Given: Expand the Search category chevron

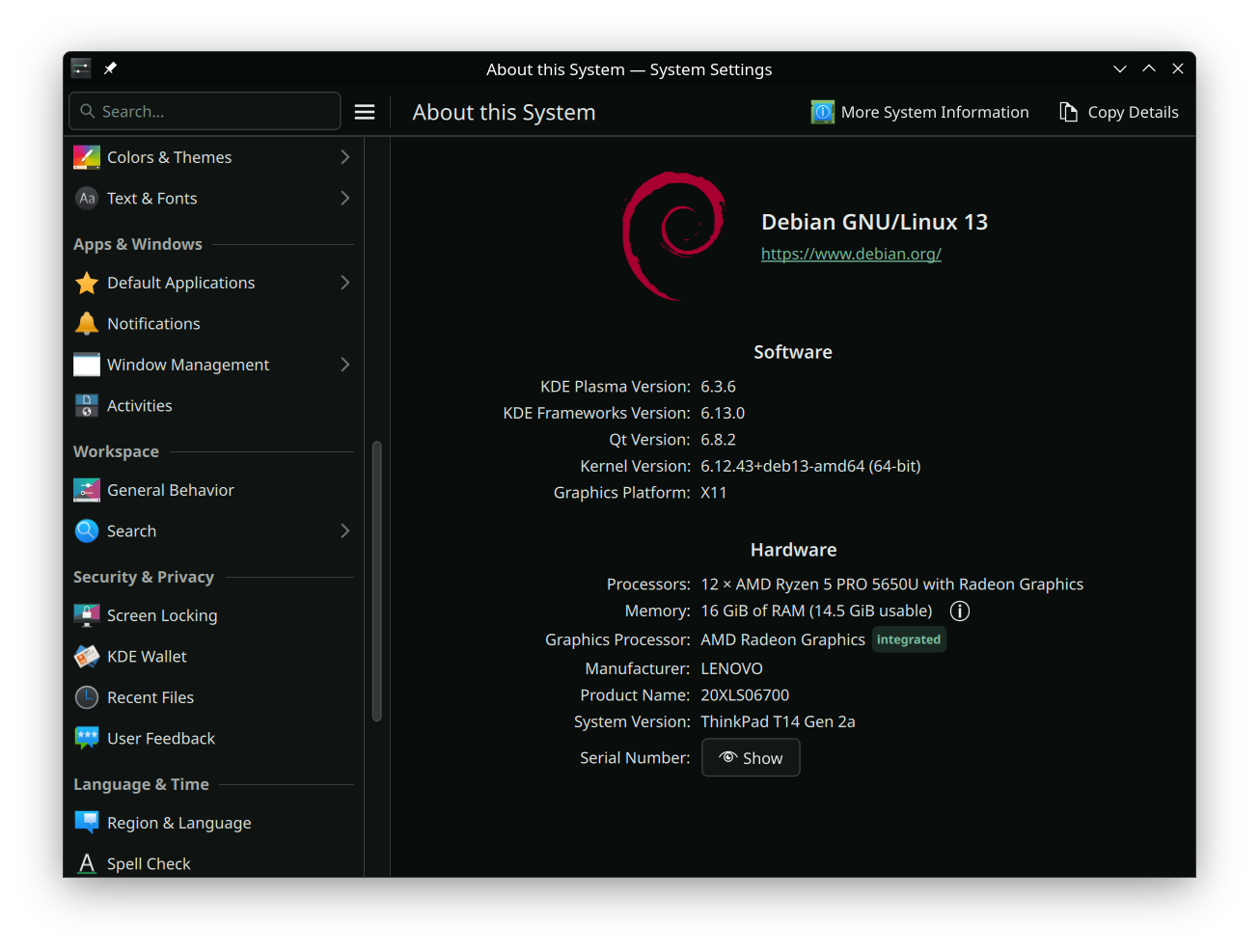Looking at the screenshot, I should [x=345, y=530].
